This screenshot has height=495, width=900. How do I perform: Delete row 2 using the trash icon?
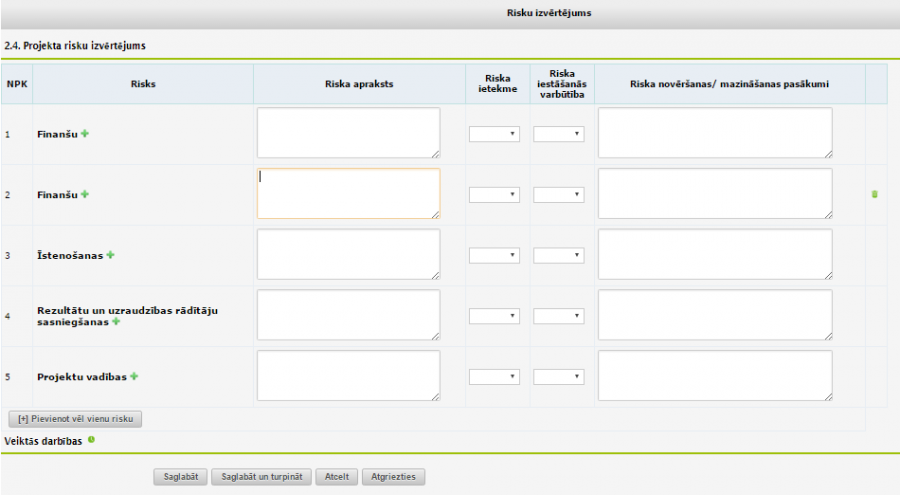[875, 194]
